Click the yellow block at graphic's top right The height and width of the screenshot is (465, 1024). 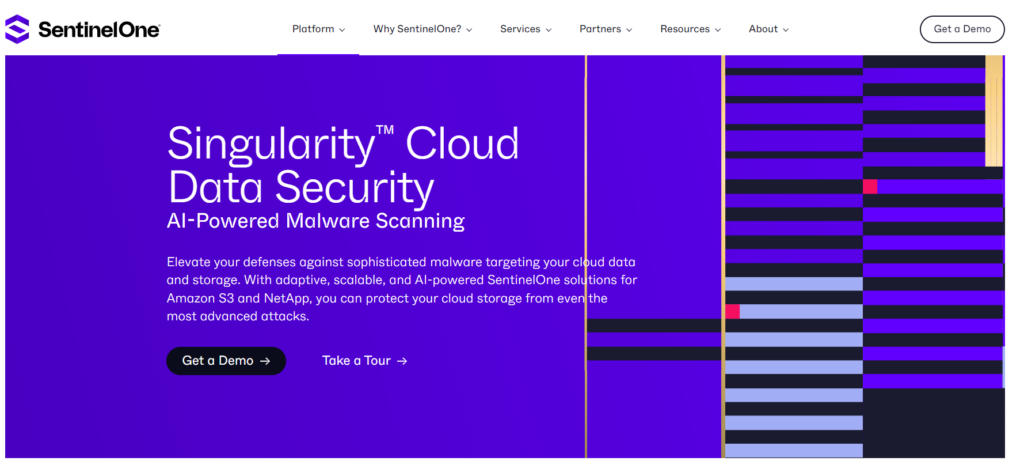(993, 110)
